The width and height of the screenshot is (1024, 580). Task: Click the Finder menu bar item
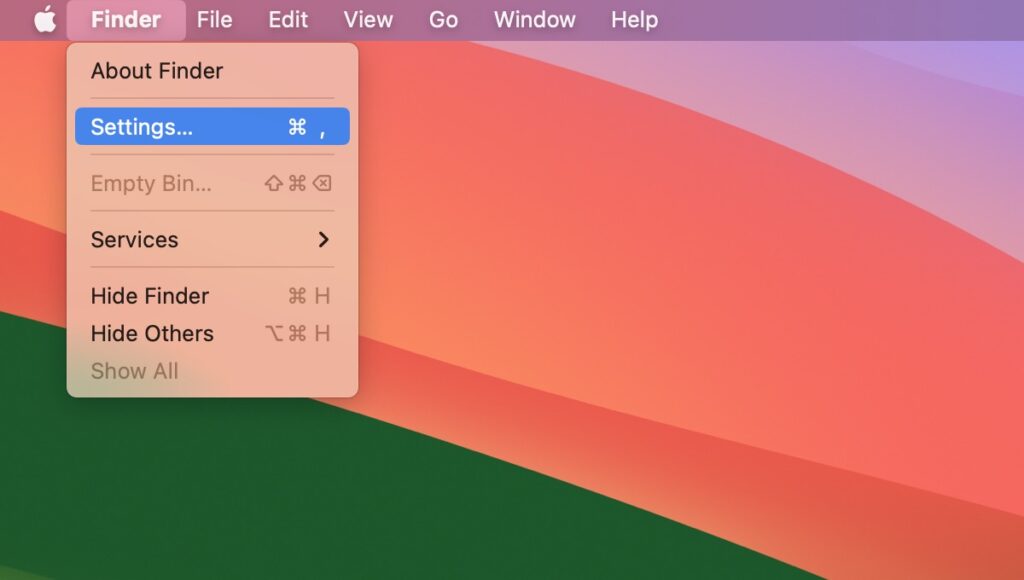coord(126,20)
